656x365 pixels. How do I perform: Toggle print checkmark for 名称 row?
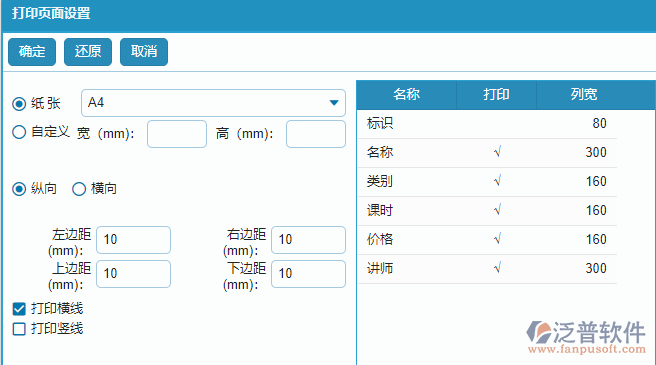[x=496, y=153]
